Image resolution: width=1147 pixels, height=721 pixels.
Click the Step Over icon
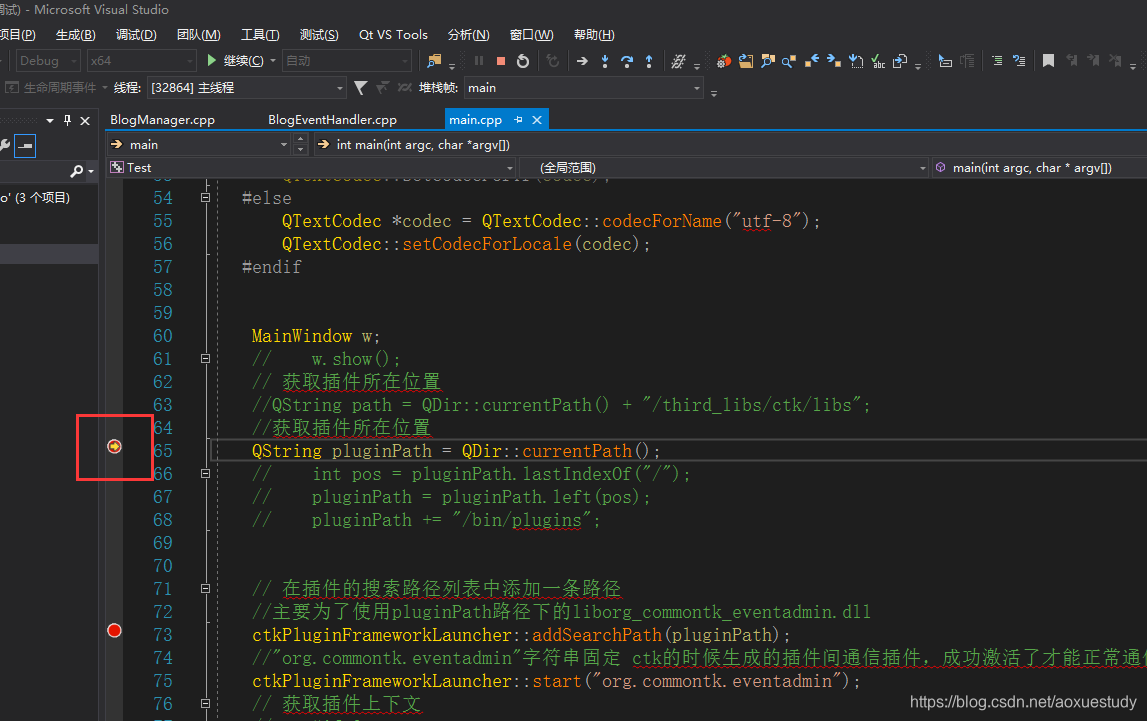[x=628, y=60]
